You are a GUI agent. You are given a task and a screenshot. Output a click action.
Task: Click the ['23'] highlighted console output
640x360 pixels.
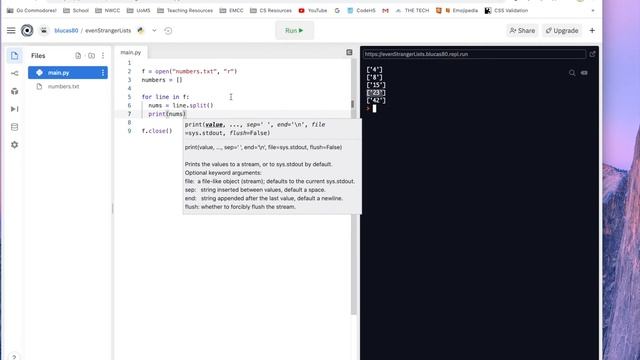[376, 93]
